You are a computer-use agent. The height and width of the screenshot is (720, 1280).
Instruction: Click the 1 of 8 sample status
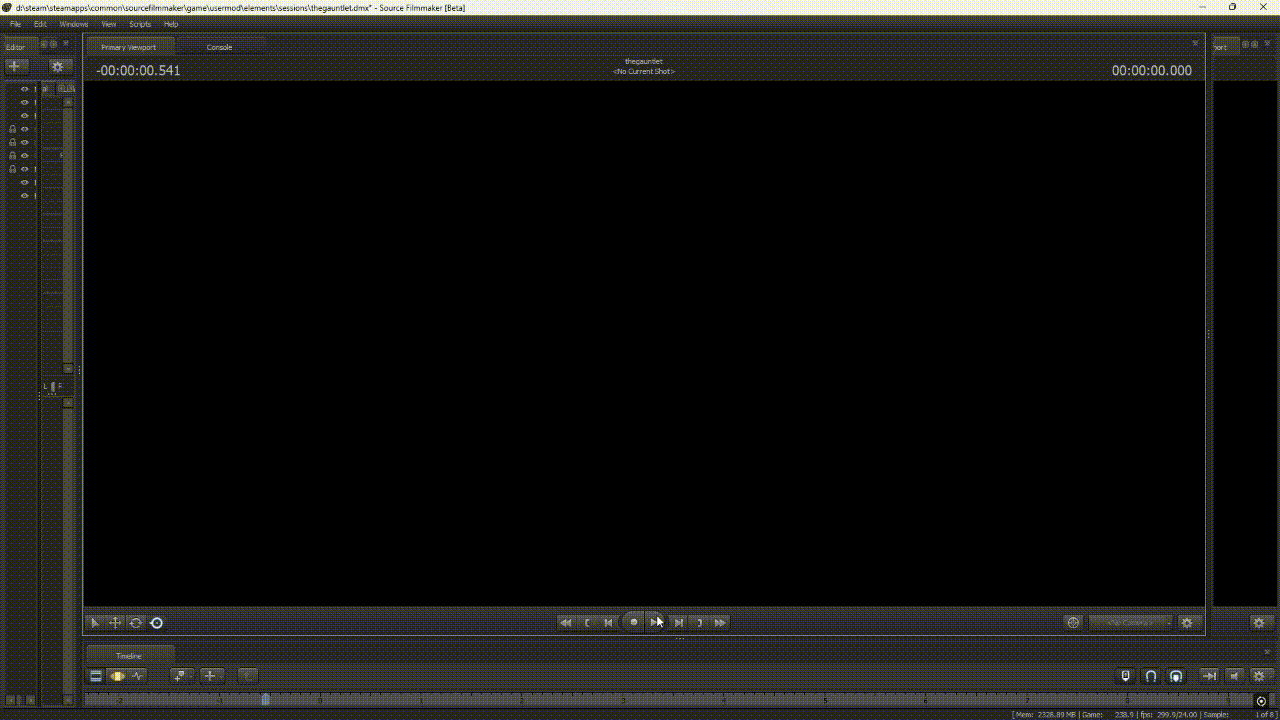click(1264, 714)
